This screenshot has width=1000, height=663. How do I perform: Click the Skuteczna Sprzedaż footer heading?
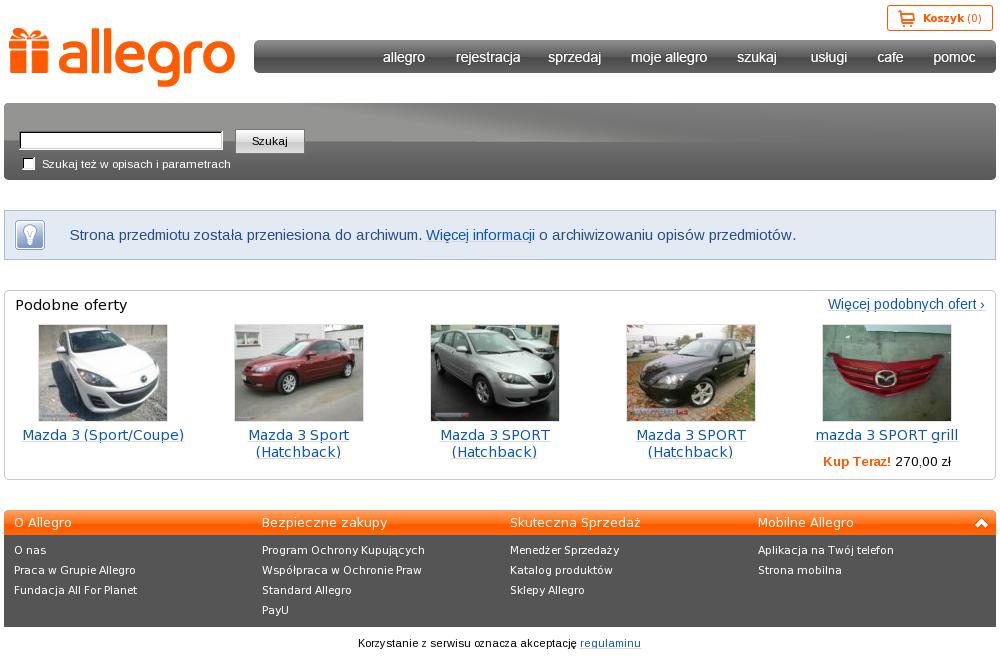click(575, 523)
